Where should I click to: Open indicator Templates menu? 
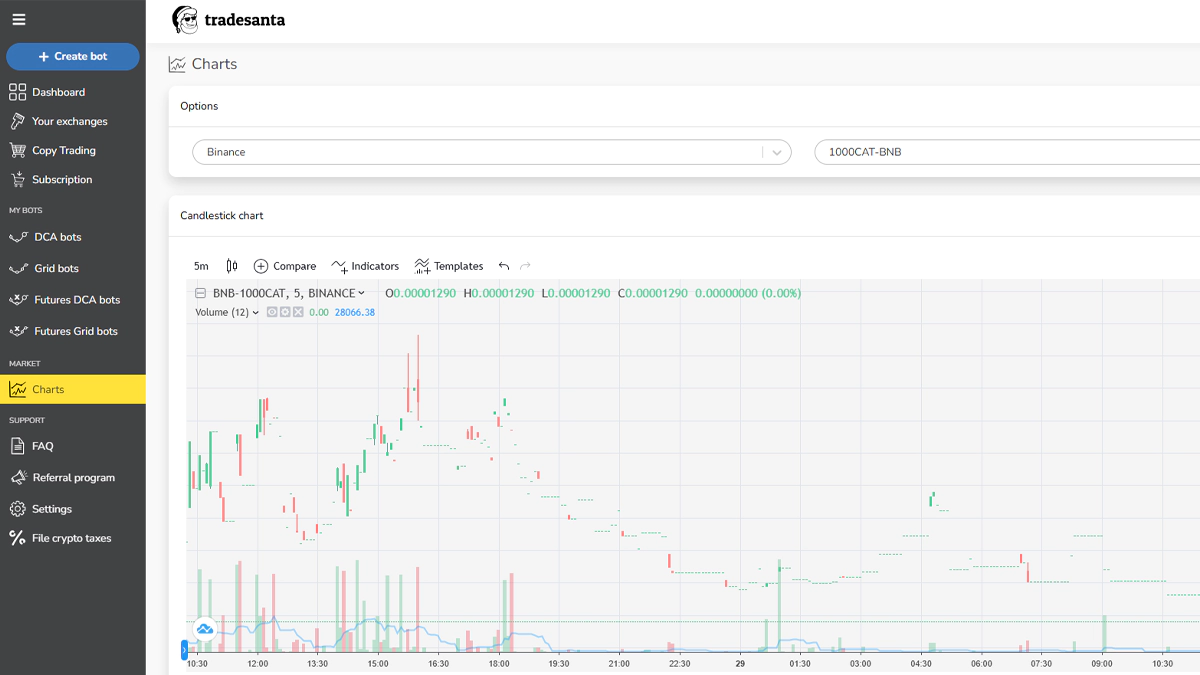(x=449, y=266)
